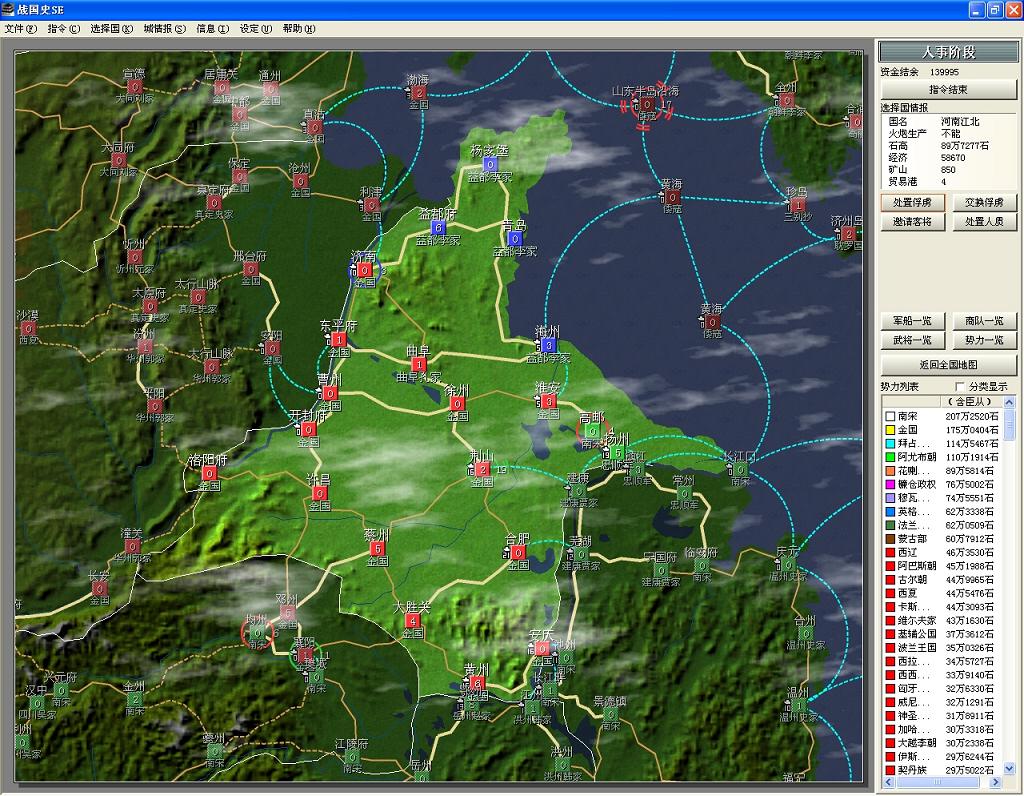Select the 曲阜 castle marker
The image size is (1024, 796).
[x=418, y=365]
